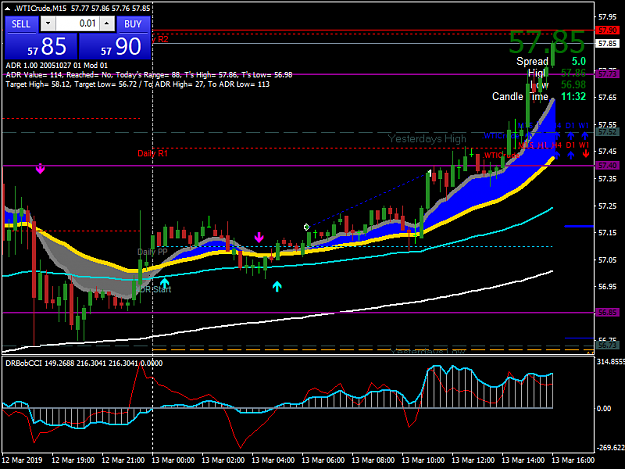Click the Spread label text
Viewport: 625px width, 469px height.
tap(532, 61)
